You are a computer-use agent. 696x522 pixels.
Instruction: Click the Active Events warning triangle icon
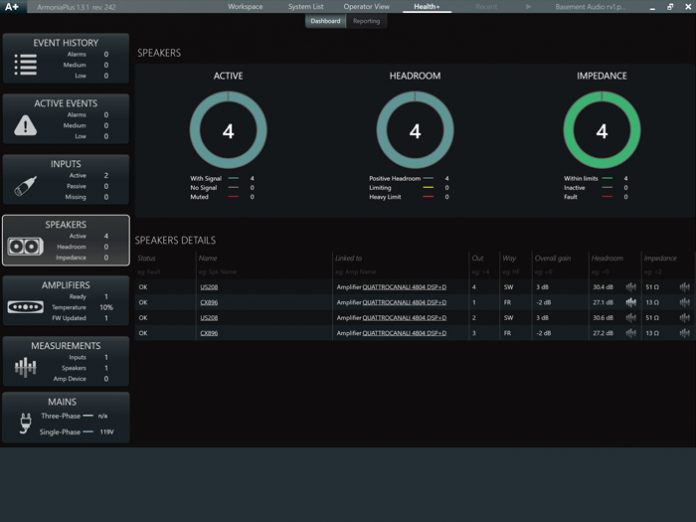pos(25,125)
